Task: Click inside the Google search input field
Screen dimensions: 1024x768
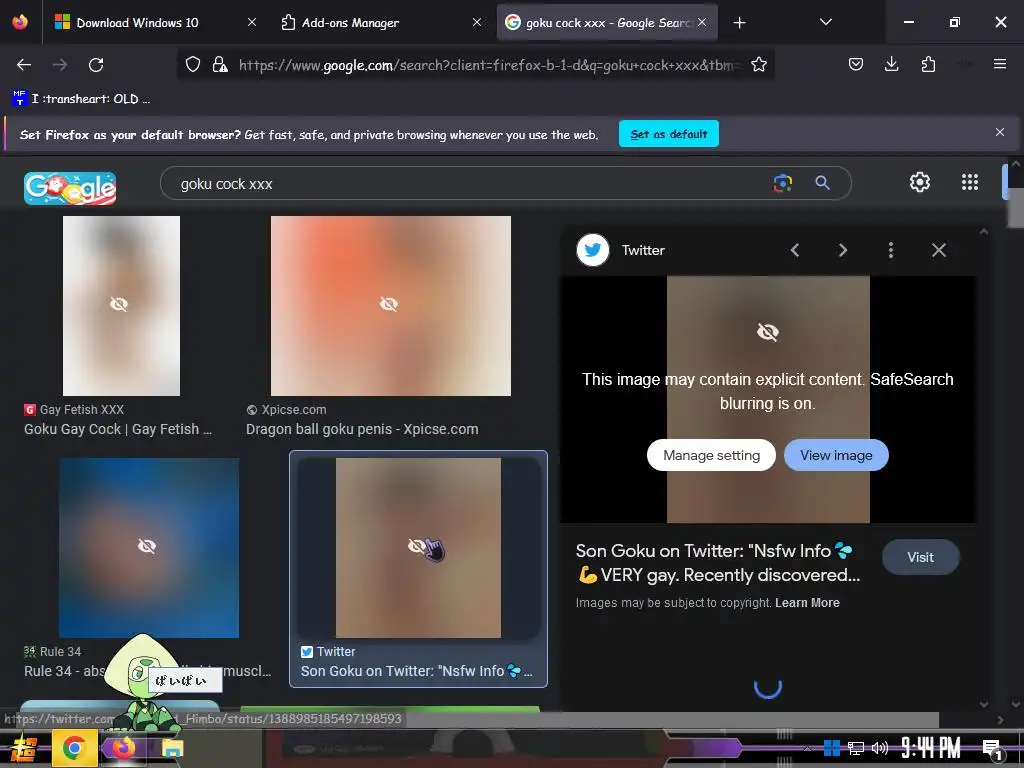Action: (470, 184)
